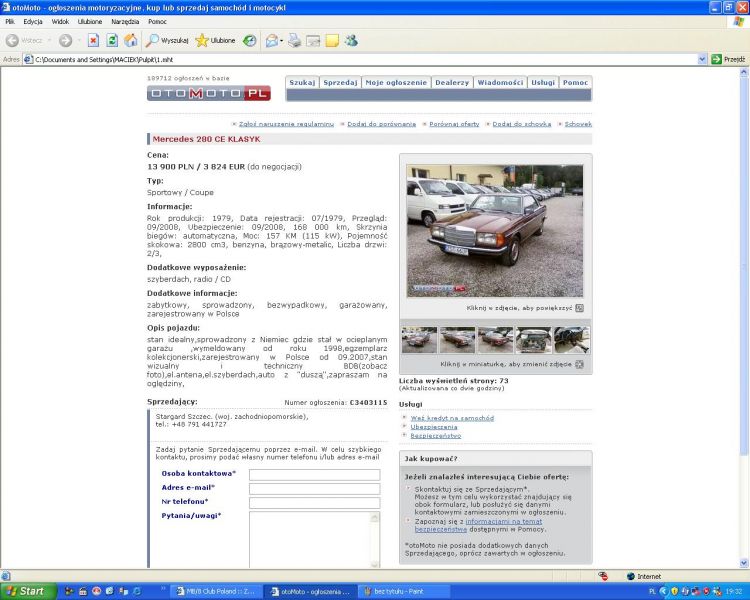Click the Ubezpieczenia link
750x600 pixels.
[x=434, y=427]
